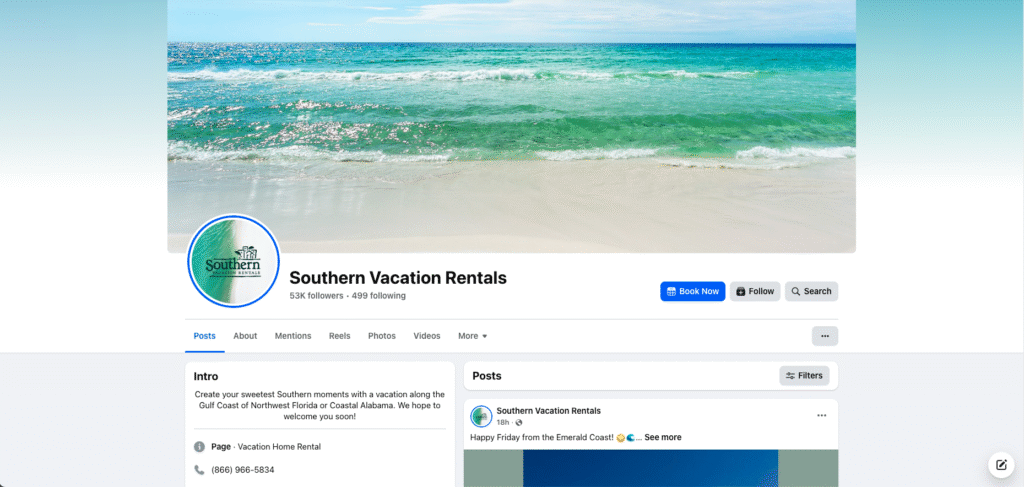Switch to the About tab

pos(245,336)
